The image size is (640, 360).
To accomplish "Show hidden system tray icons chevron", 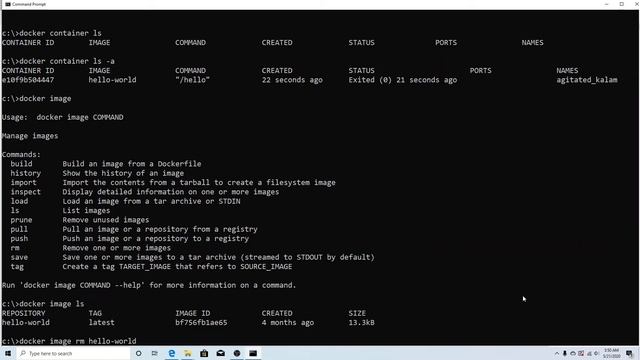I will (557, 353).
